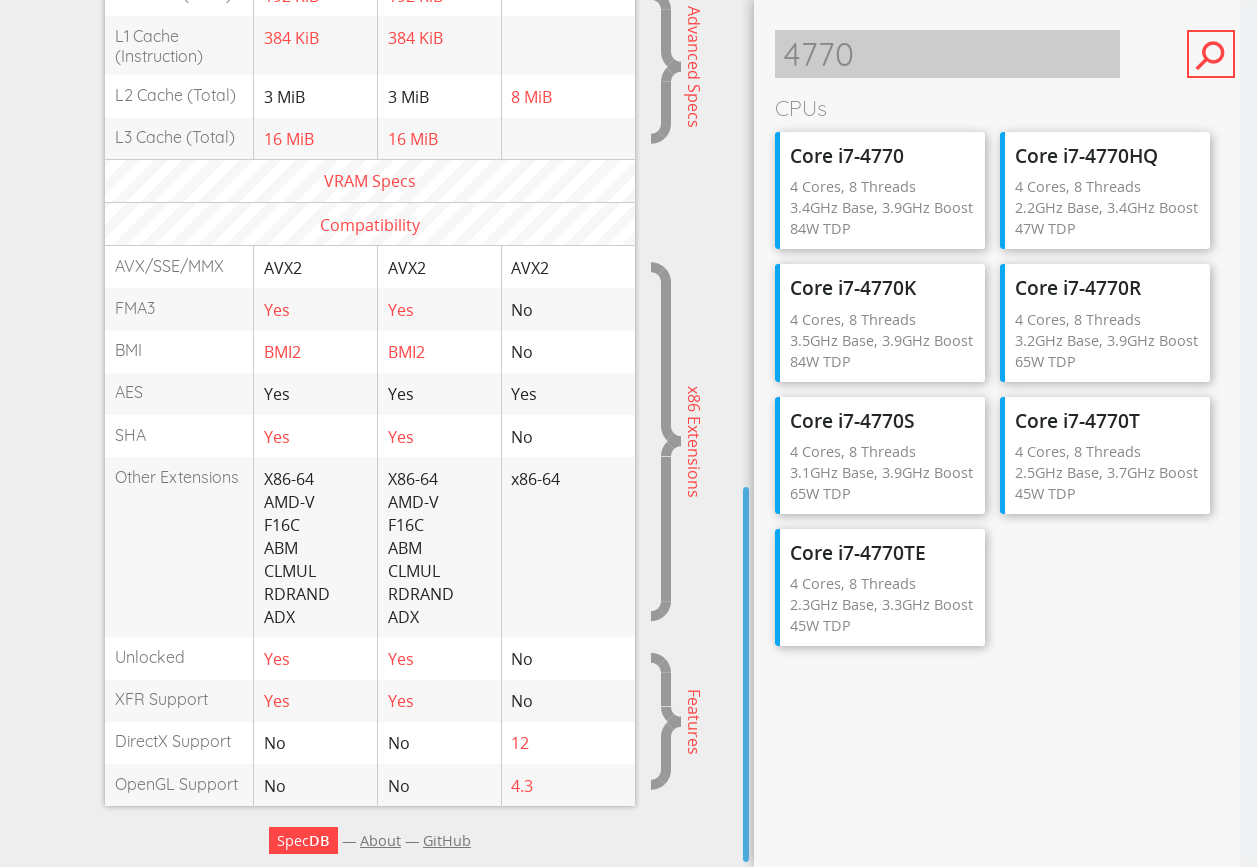The height and width of the screenshot is (867, 1257).
Task: Click the CPUs heading in search panel
Action: 801,108
